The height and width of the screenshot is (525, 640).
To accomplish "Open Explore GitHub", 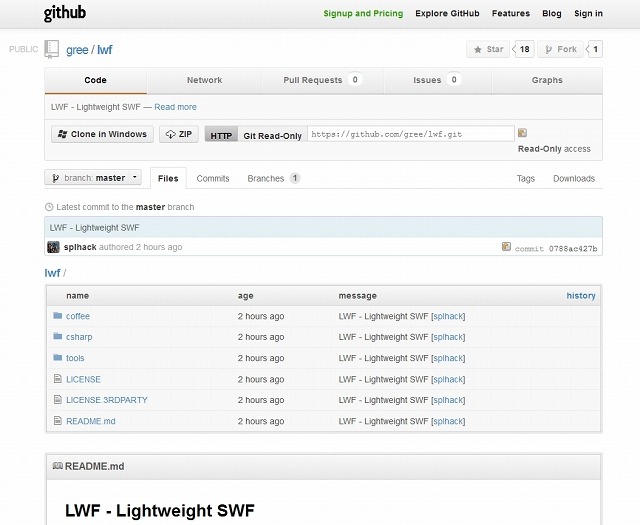I will 447,13.
